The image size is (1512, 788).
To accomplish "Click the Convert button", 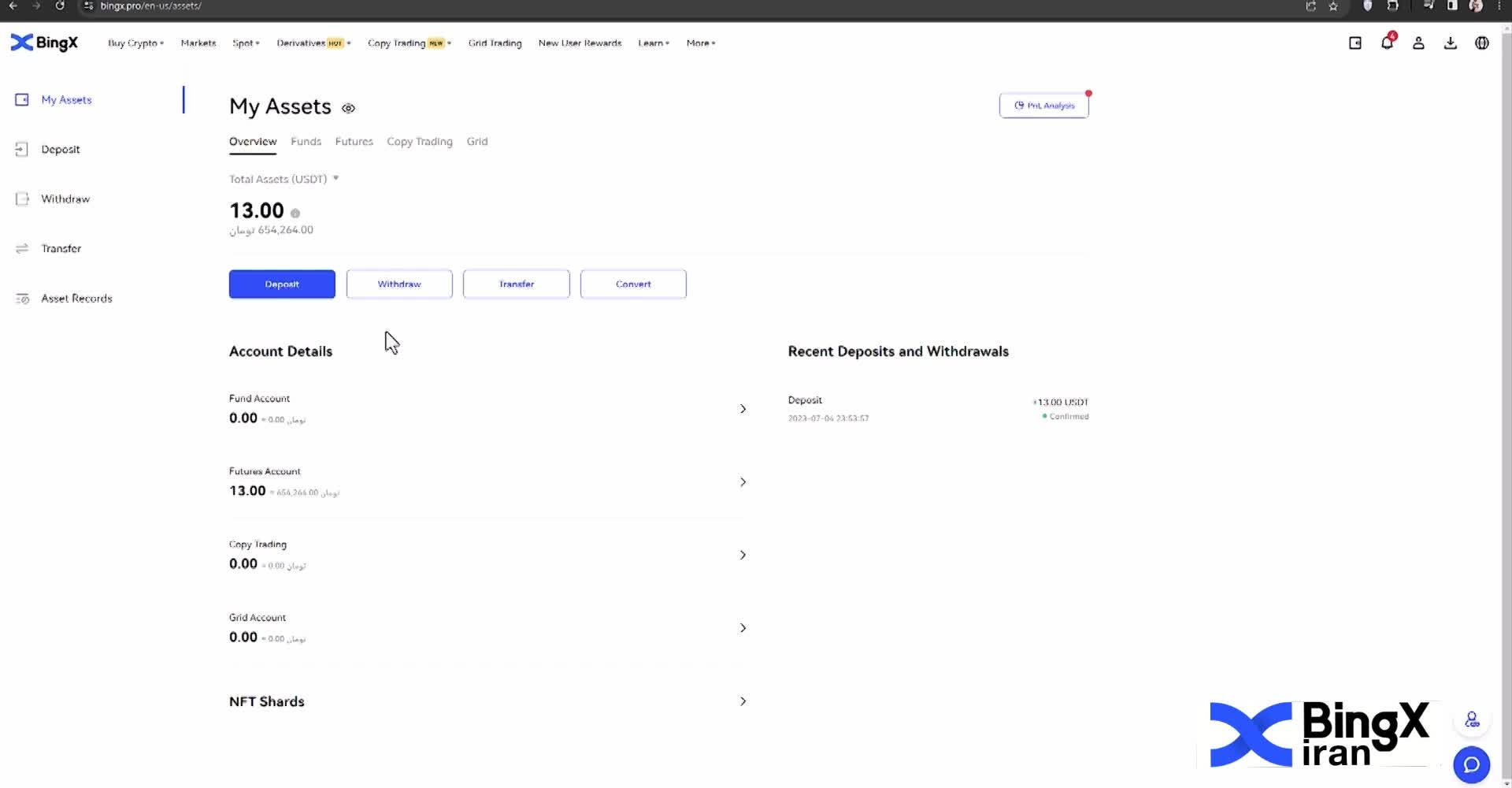I will click(633, 284).
